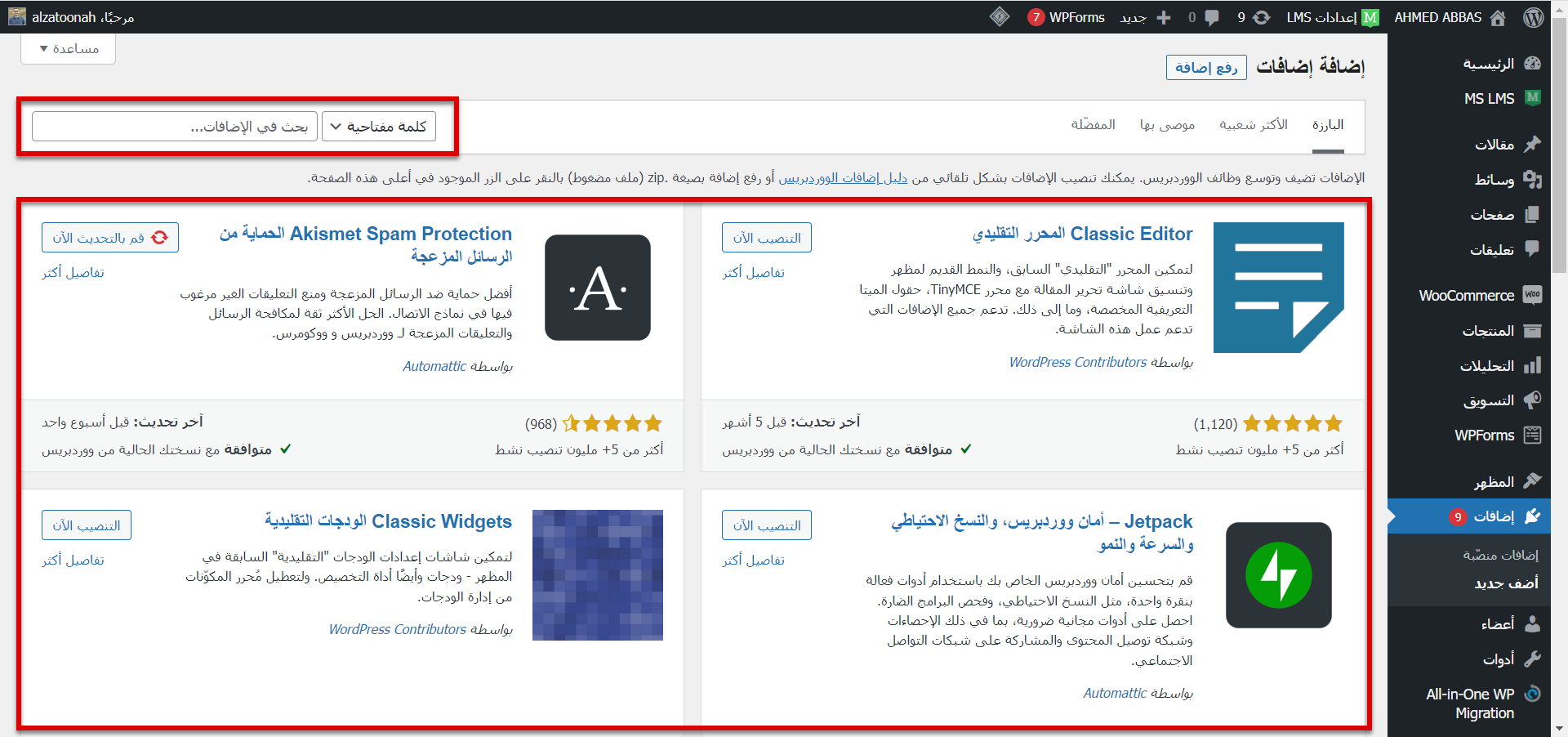Image resolution: width=1568 pixels, height=737 pixels.
Task: Open WPForms admin bar item
Action: [x=1067, y=17]
